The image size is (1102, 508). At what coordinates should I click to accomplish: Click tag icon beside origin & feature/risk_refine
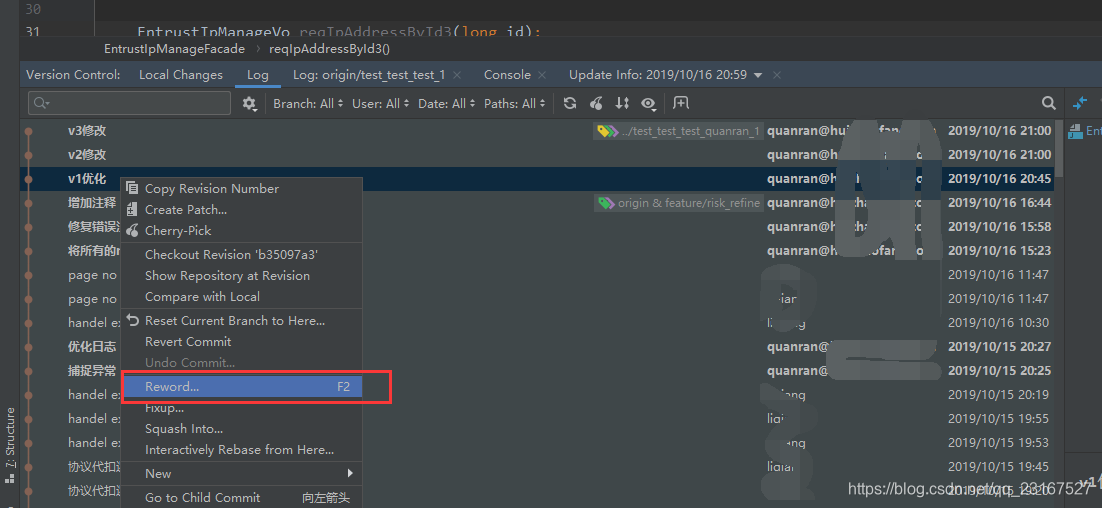pos(606,203)
